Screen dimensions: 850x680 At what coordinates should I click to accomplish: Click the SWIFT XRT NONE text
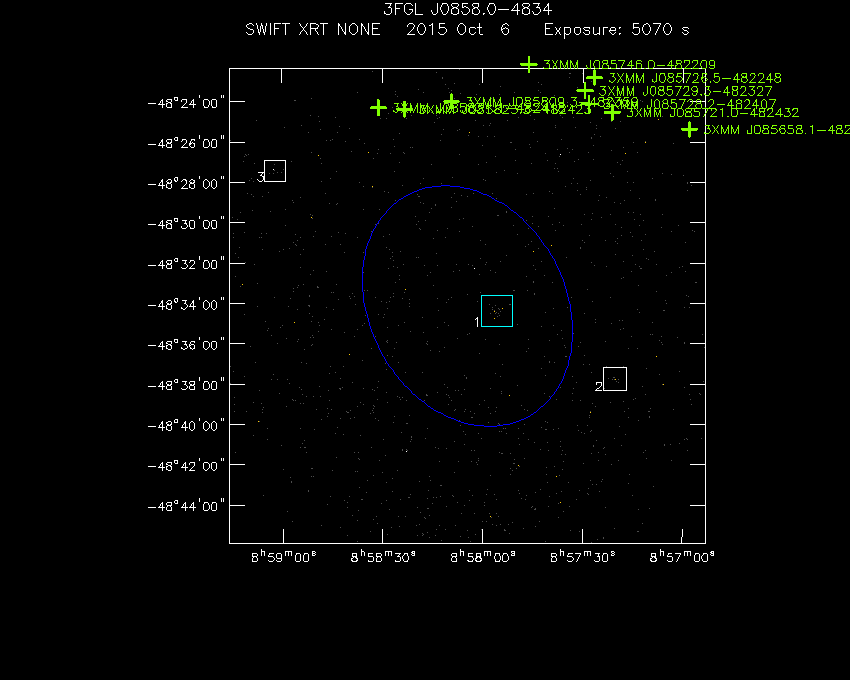point(313,29)
